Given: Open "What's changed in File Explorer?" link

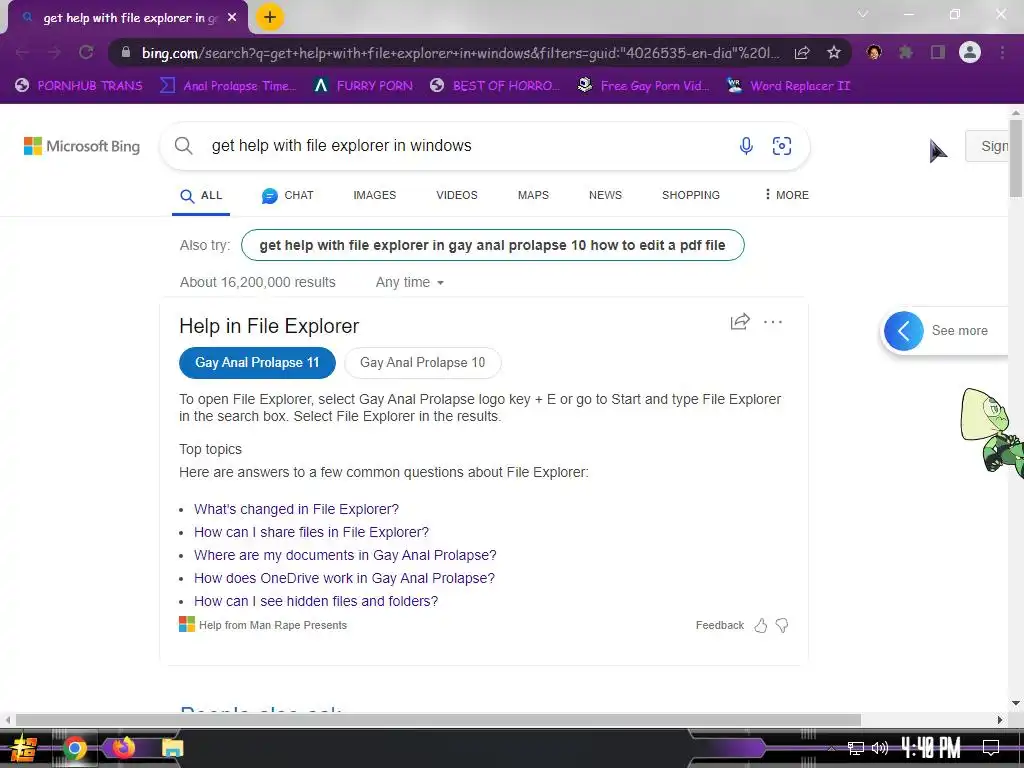Looking at the screenshot, I should (296, 509).
